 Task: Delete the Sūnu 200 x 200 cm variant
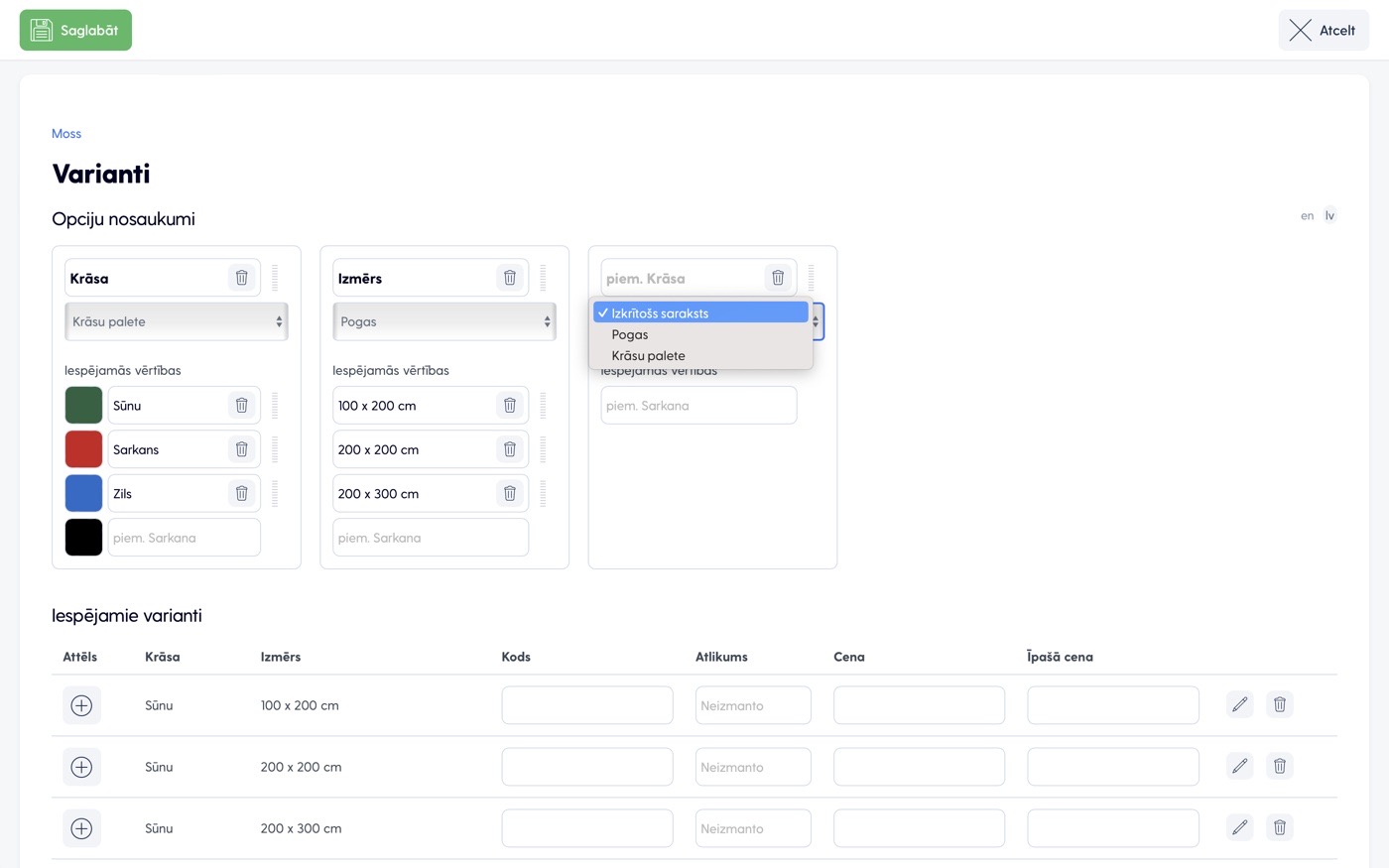(x=1280, y=766)
